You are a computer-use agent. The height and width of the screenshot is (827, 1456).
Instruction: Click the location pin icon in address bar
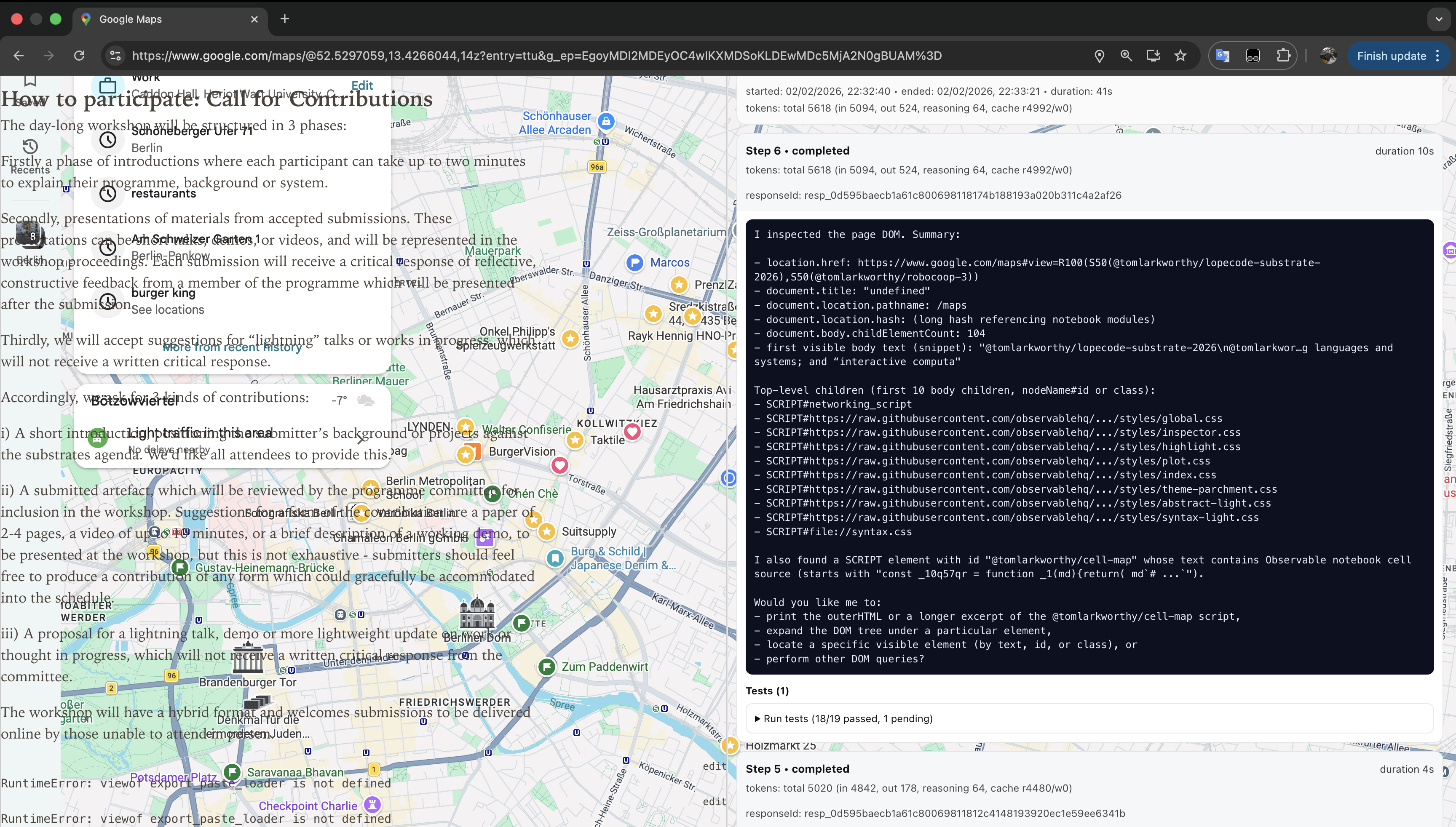[x=1099, y=56]
